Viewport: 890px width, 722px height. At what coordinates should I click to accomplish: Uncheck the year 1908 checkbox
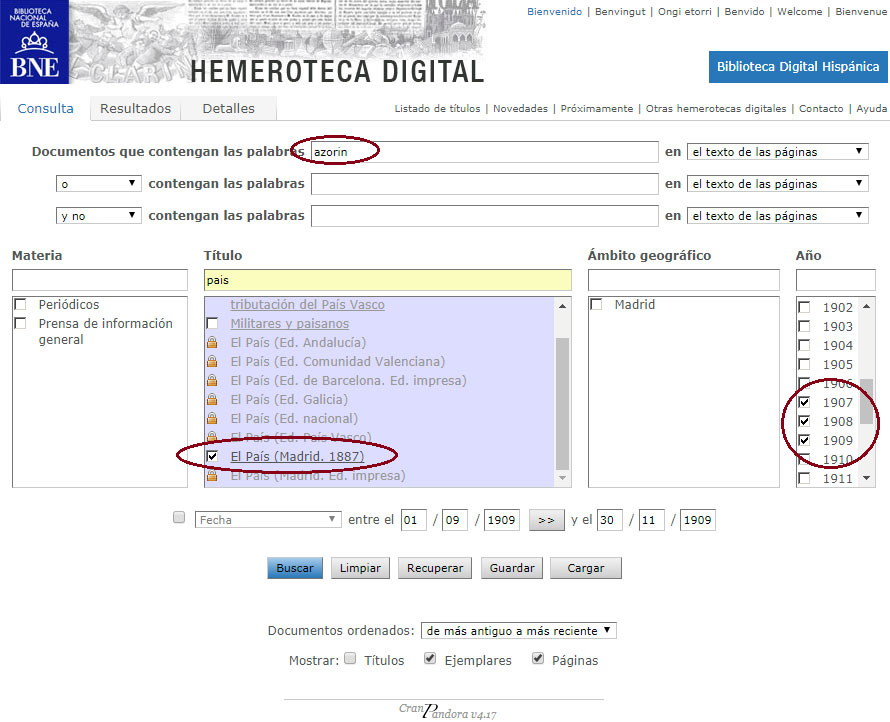pos(804,421)
